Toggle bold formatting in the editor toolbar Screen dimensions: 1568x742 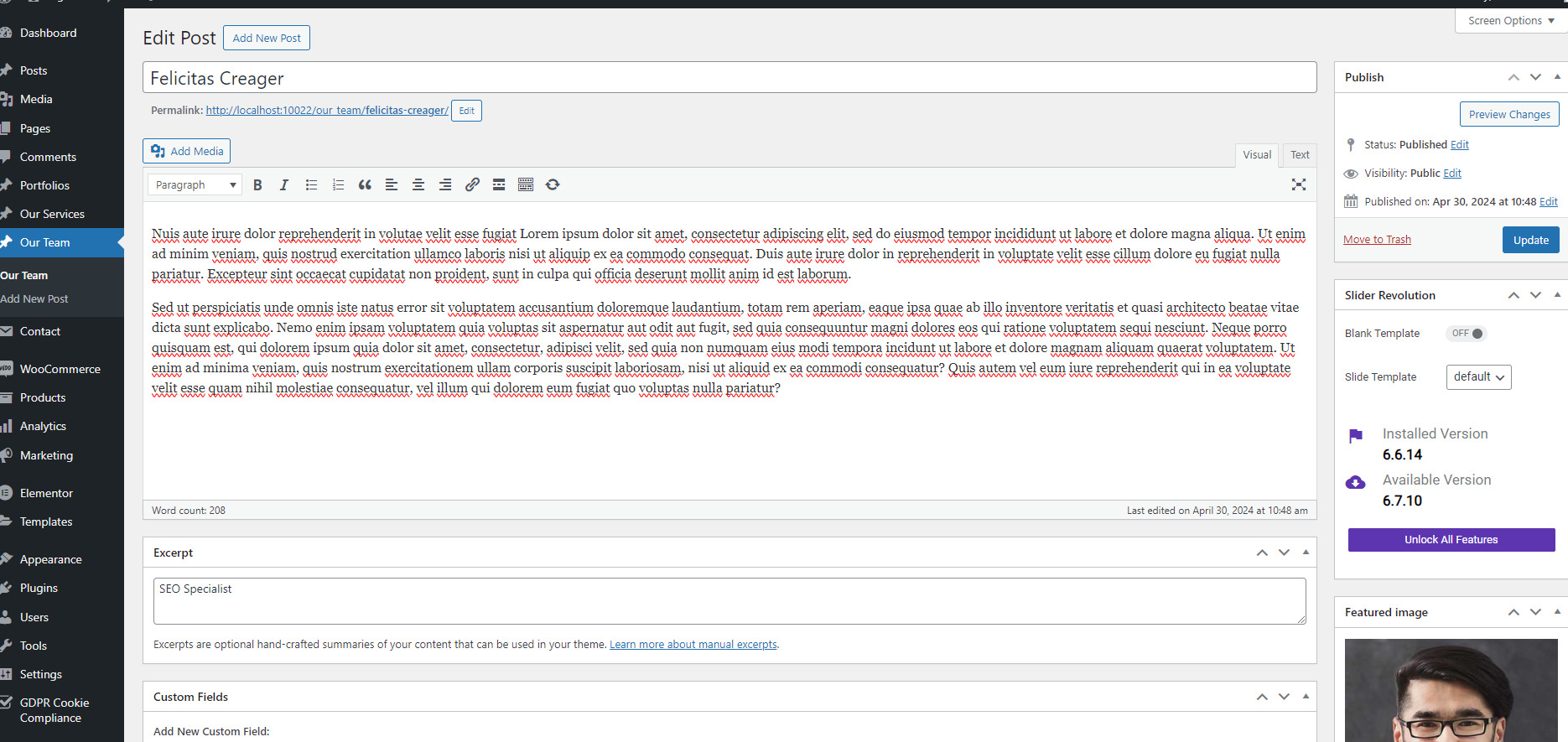(x=257, y=184)
